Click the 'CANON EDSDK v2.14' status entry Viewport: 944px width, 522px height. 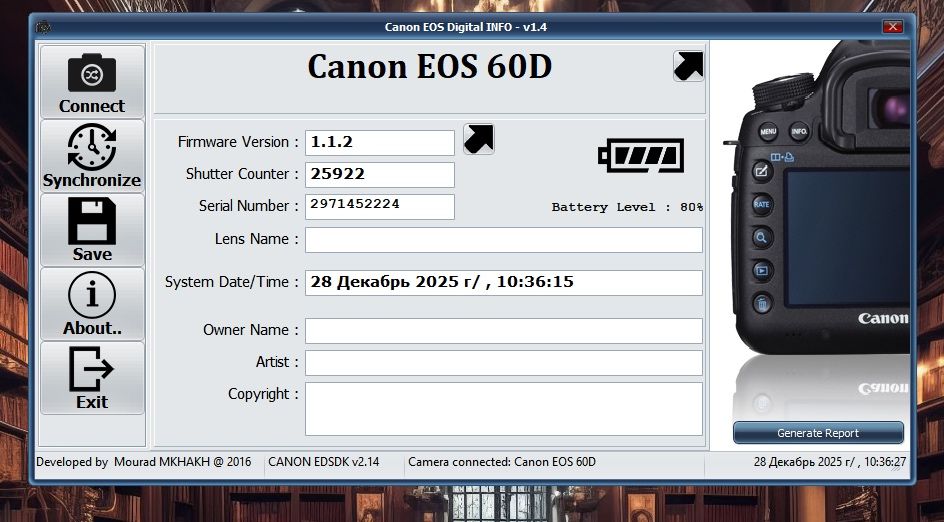(324, 462)
